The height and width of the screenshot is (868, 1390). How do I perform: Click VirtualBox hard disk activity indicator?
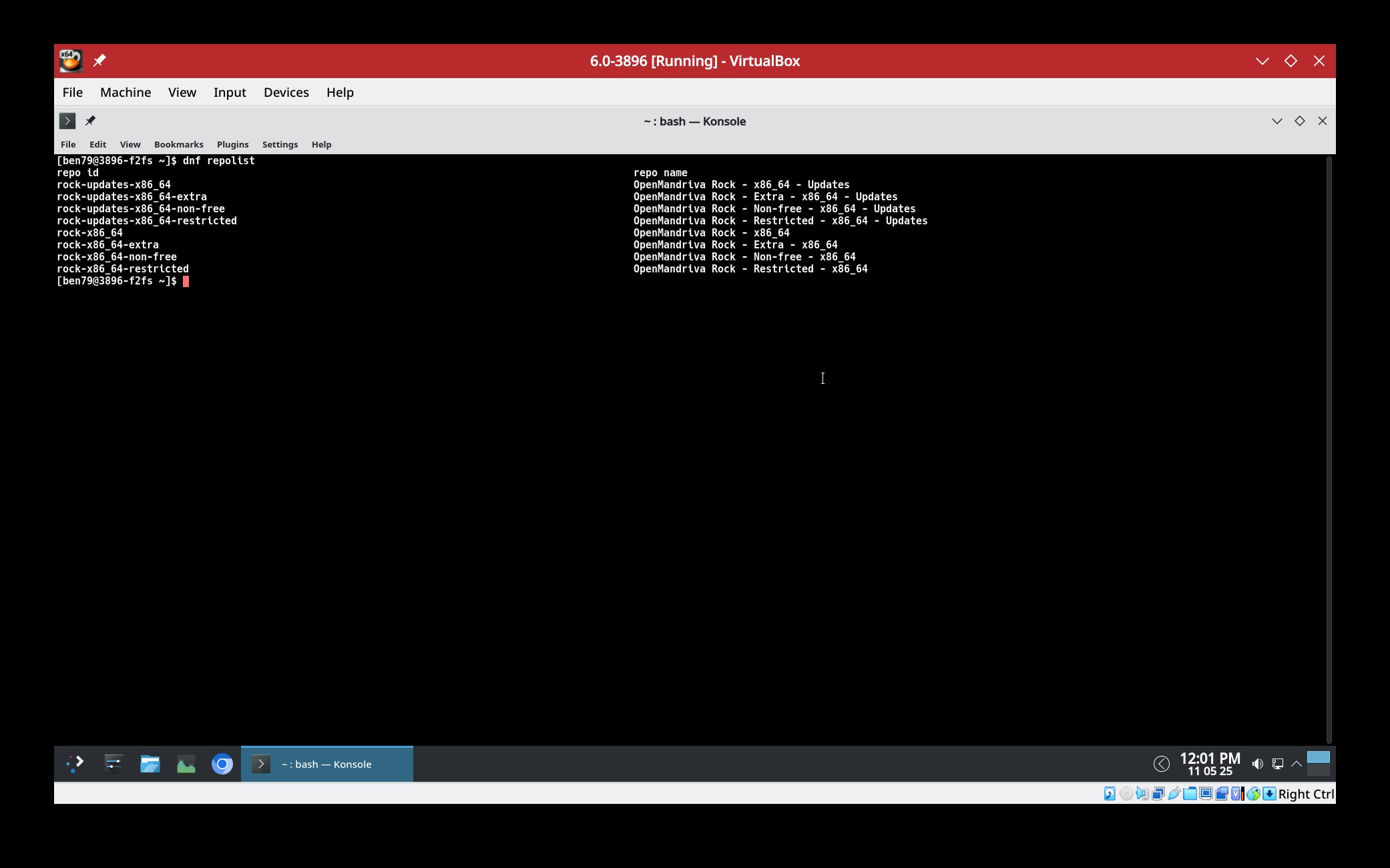1110,794
